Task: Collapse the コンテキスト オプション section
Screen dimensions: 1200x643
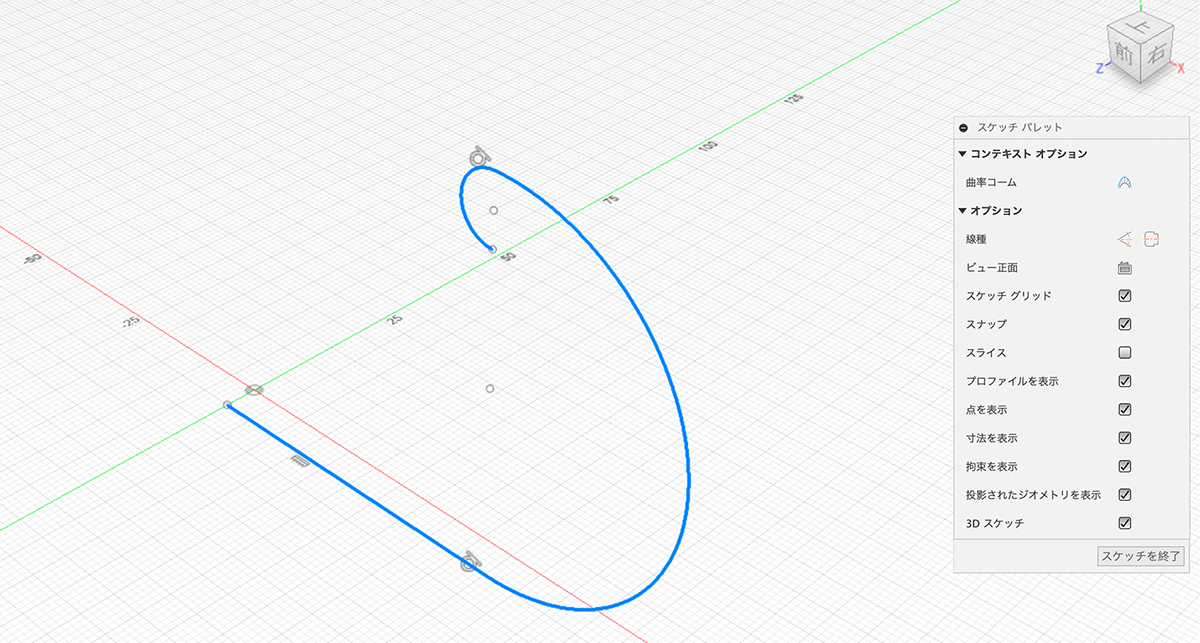Action: (x=962, y=154)
